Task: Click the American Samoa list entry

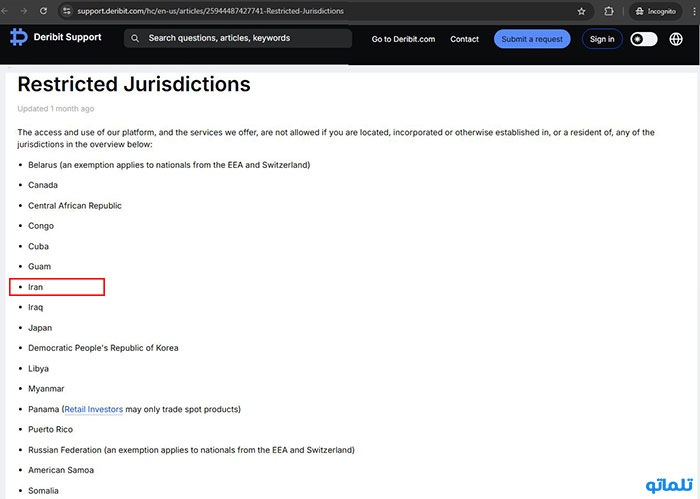Action: click(61, 470)
